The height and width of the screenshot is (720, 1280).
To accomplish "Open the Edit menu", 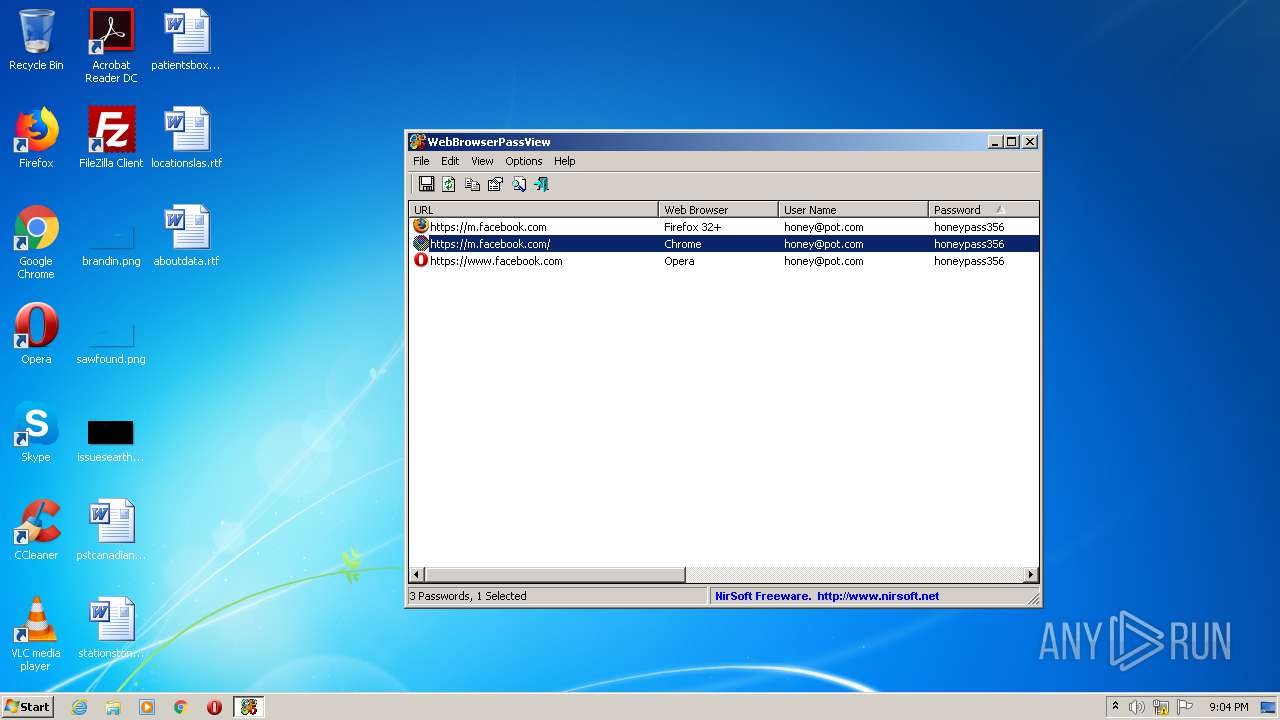I will pyautogui.click(x=450, y=161).
